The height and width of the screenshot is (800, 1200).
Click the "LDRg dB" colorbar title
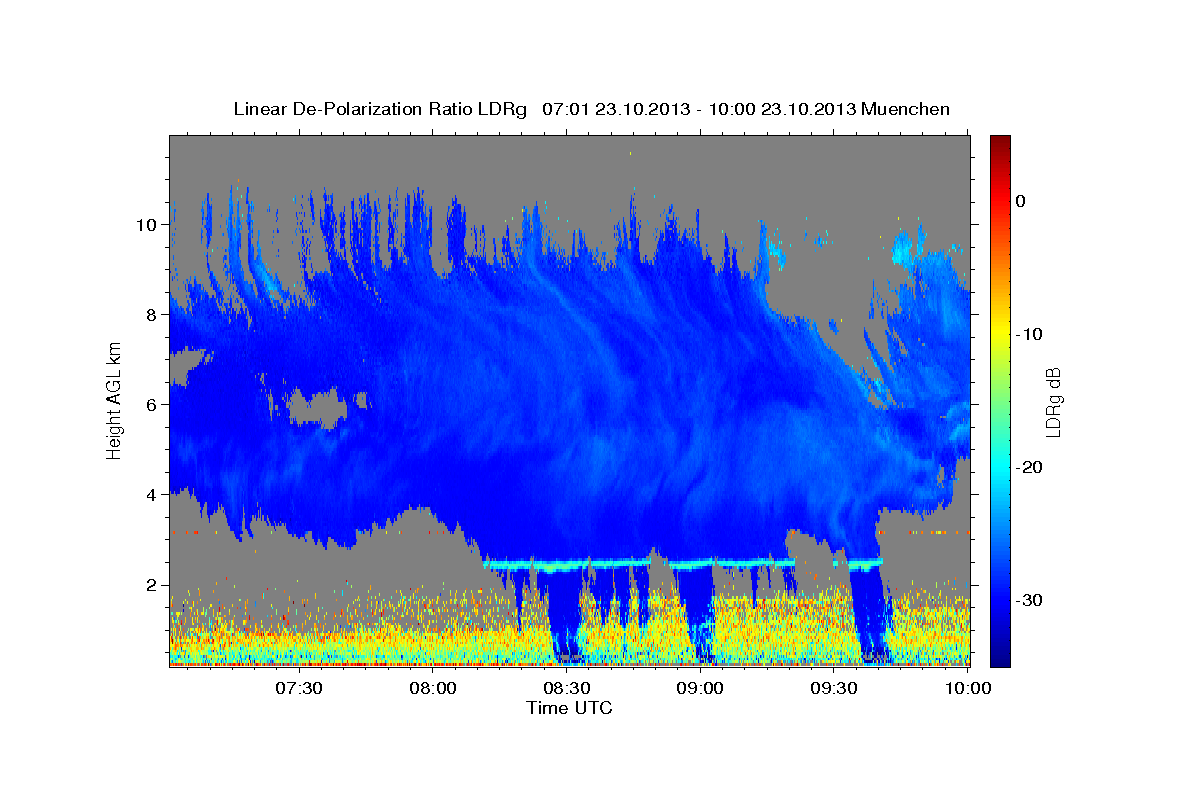pyautogui.click(x=1053, y=401)
